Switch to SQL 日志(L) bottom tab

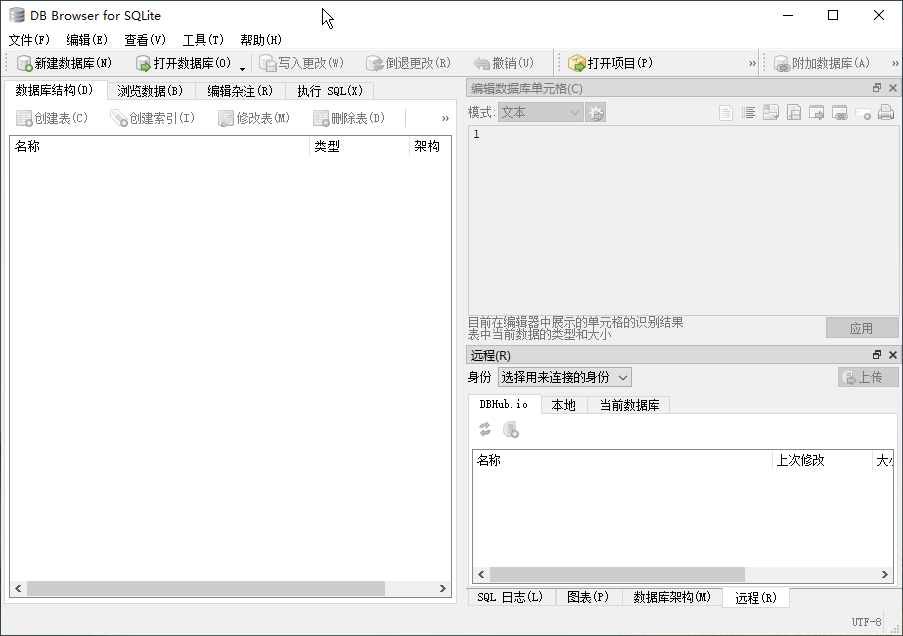510,597
